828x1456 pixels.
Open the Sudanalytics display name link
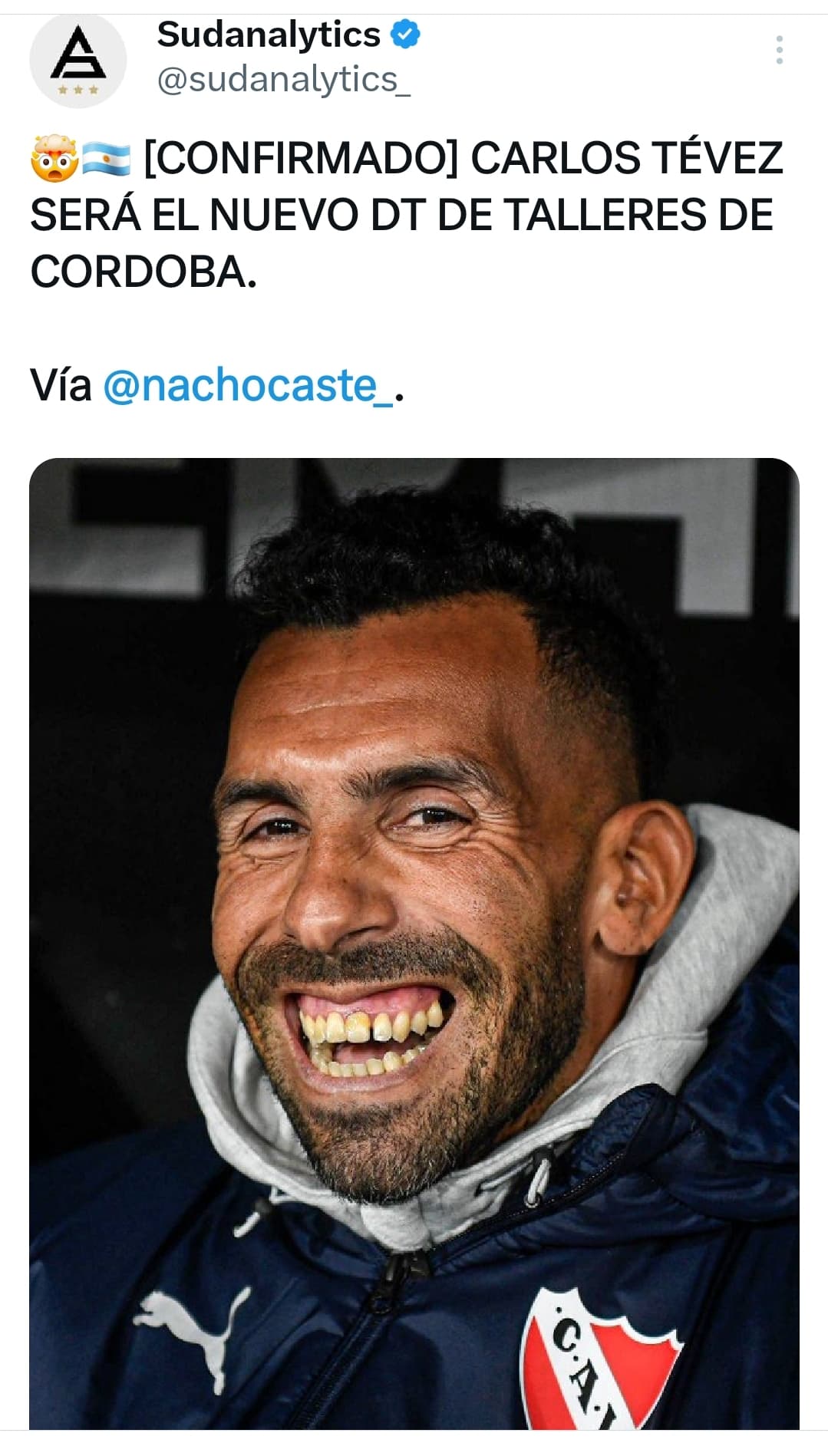click(269, 35)
